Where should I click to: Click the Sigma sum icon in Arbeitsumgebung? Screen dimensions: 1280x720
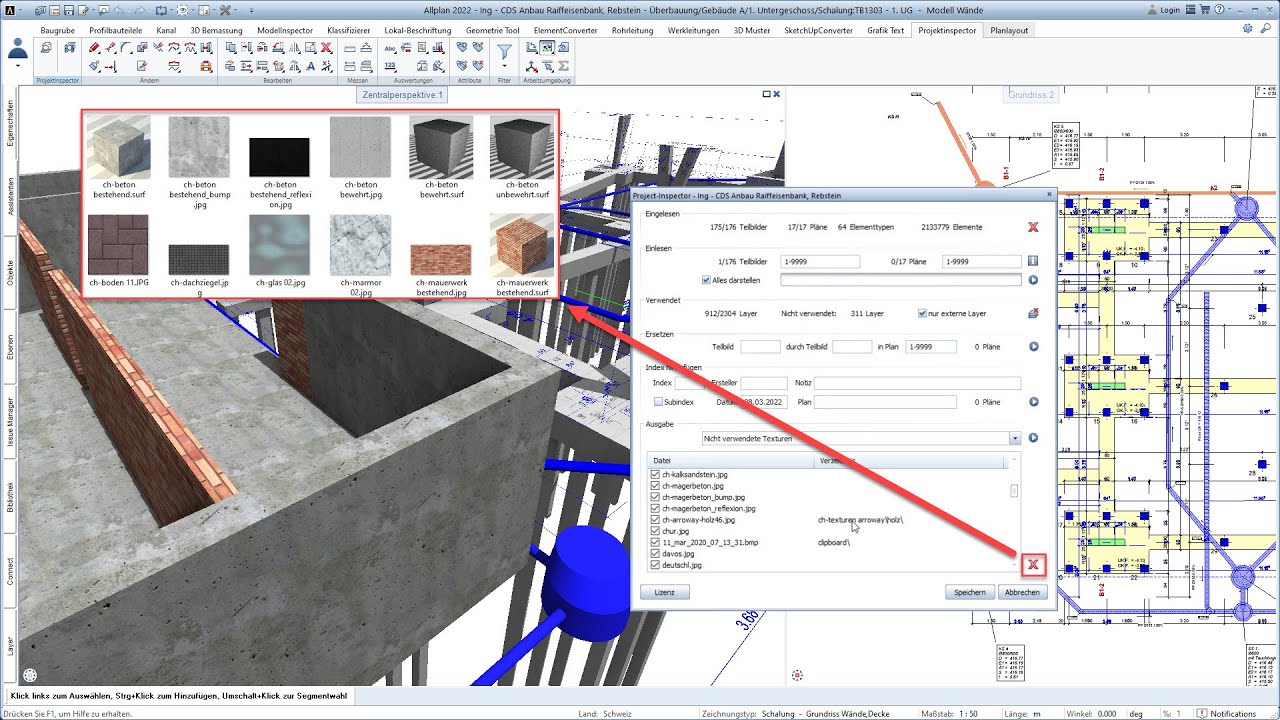(x=563, y=66)
